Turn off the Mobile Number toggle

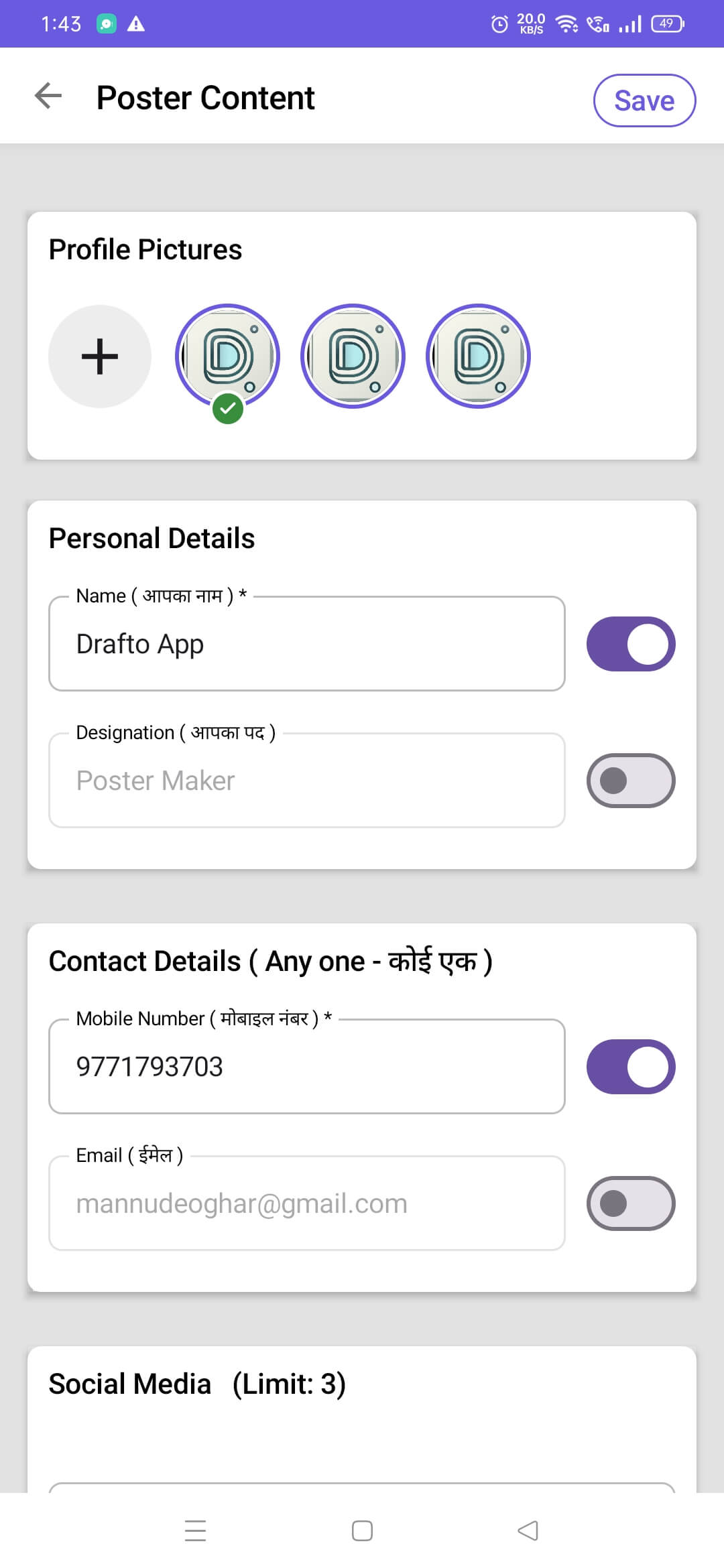click(631, 1067)
